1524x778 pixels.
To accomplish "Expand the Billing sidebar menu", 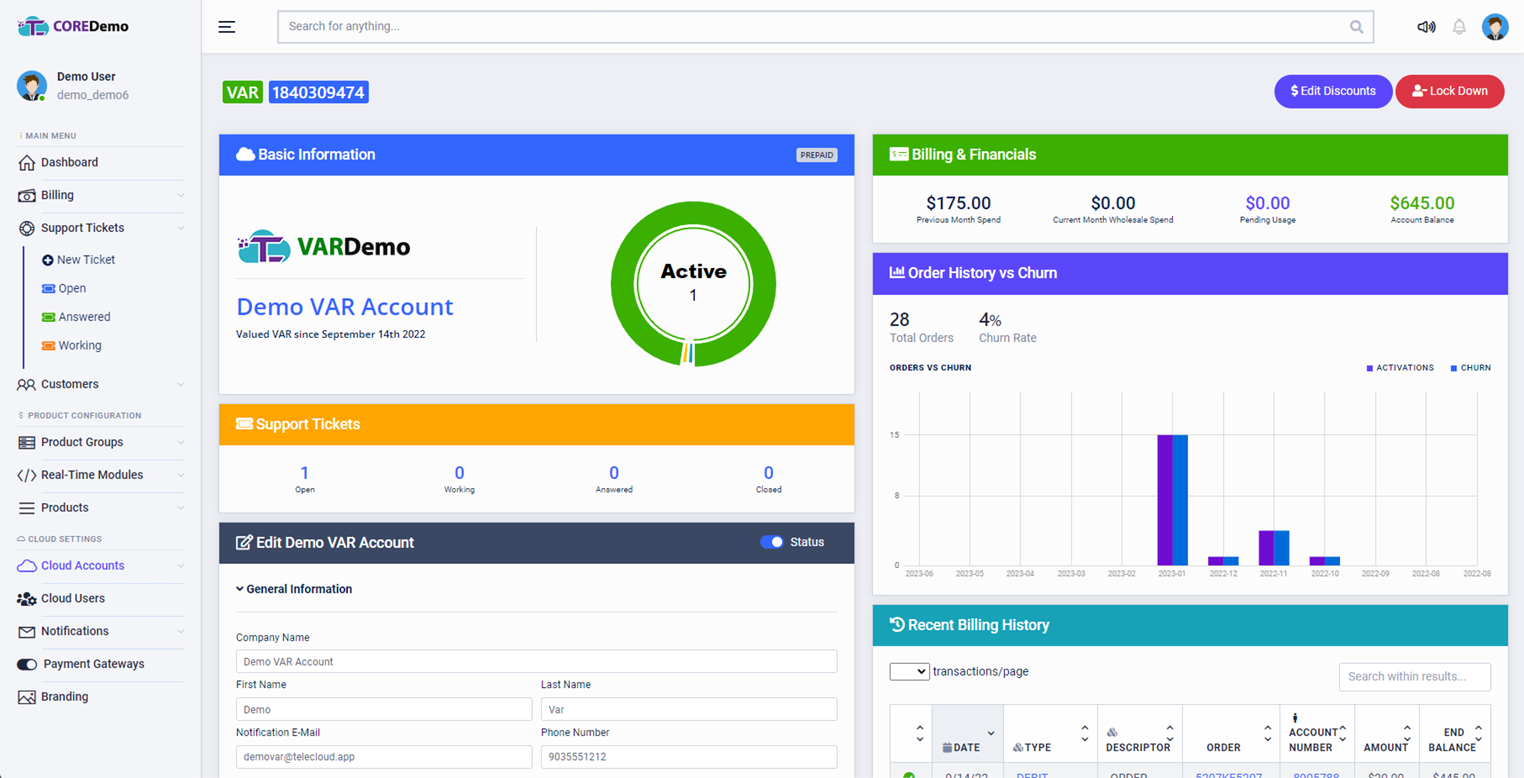I will 180,196.
